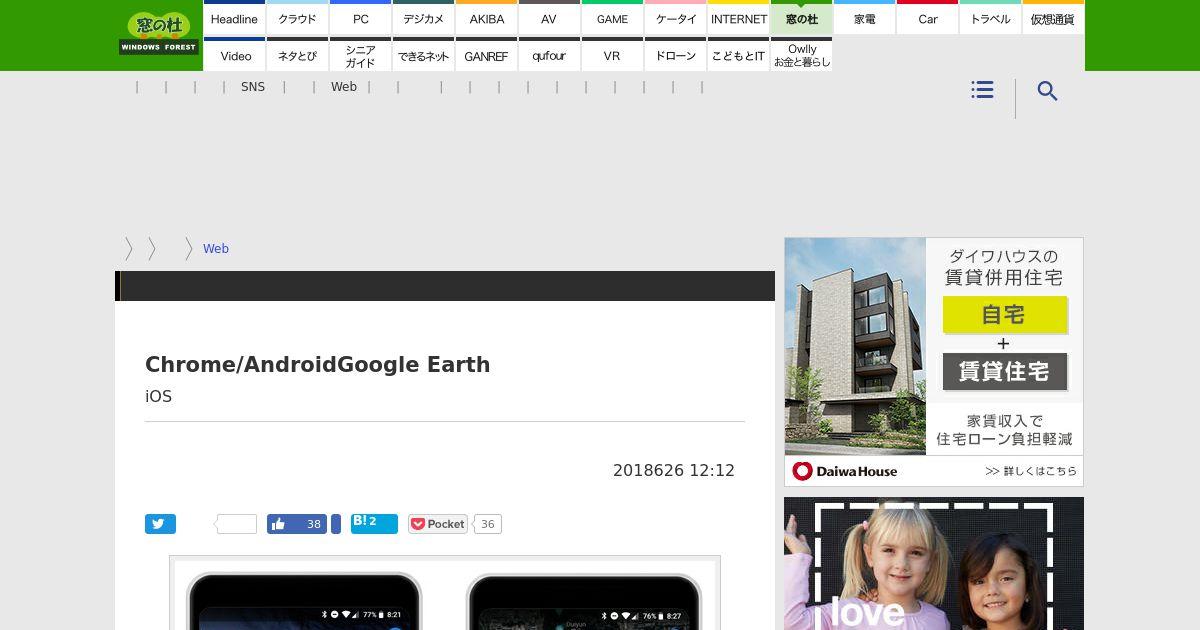Go to the INTERNET tab
The width and height of the screenshot is (1200, 630).
[x=739, y=19]
